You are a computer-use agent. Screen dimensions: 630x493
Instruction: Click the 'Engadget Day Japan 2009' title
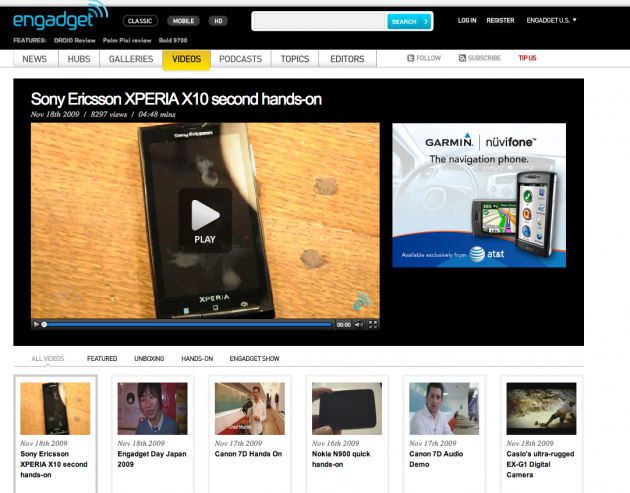152,459
